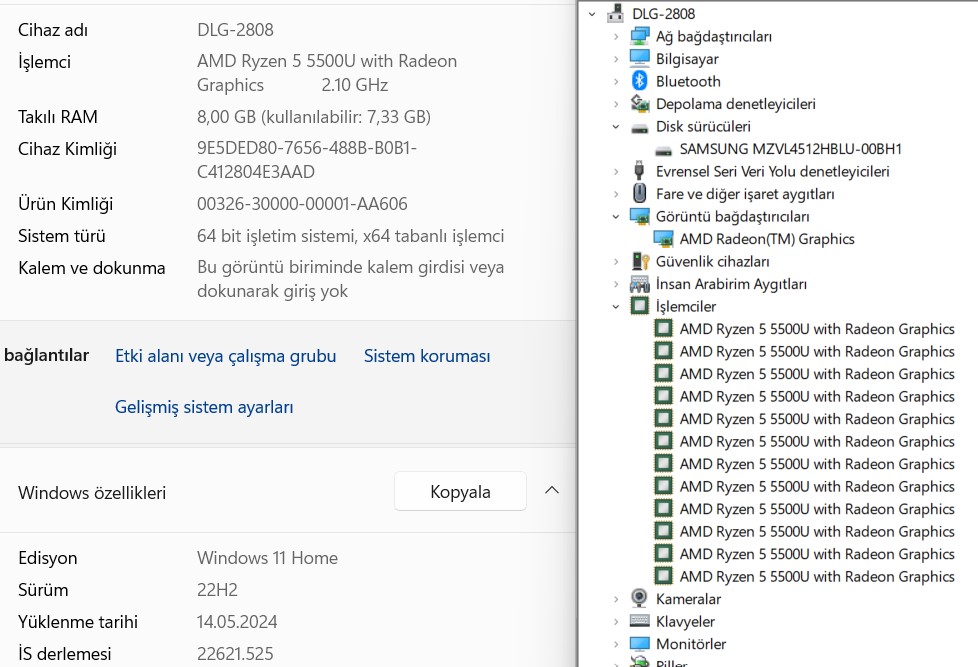Select SAMSUNG MZVL4512HBLU-00BH1 disk entry
The width and height of the screenshot is (978, 667).
(790, 149)
